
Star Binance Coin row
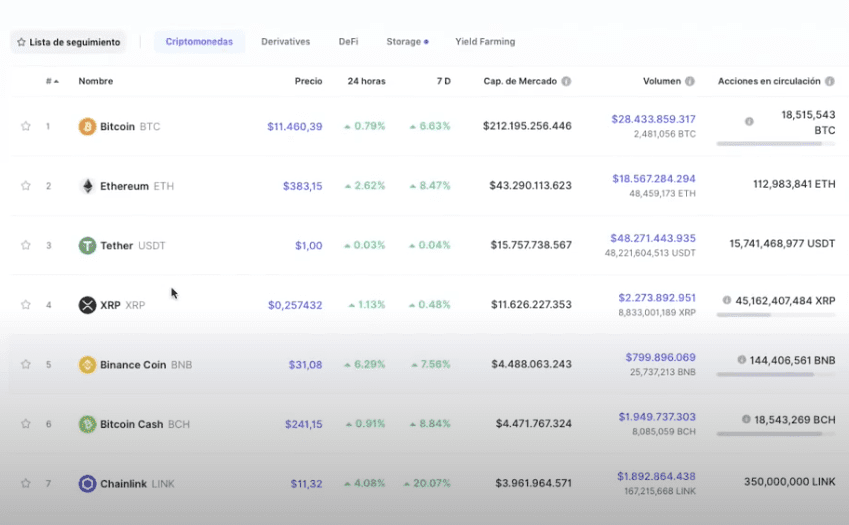click(25, 364)
